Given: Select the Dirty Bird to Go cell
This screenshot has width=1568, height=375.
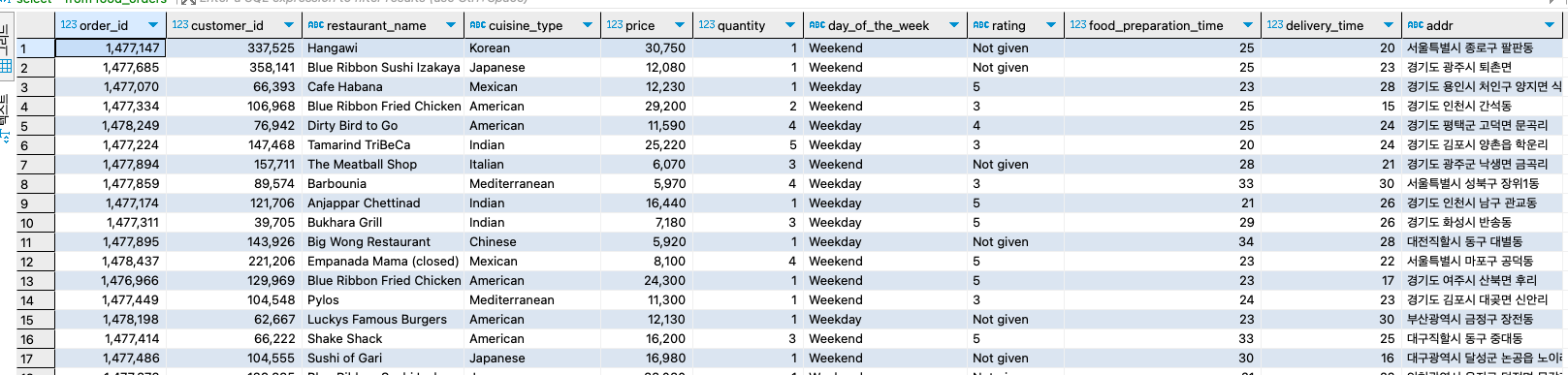Looking at the screenshot, I should point(382,125).
